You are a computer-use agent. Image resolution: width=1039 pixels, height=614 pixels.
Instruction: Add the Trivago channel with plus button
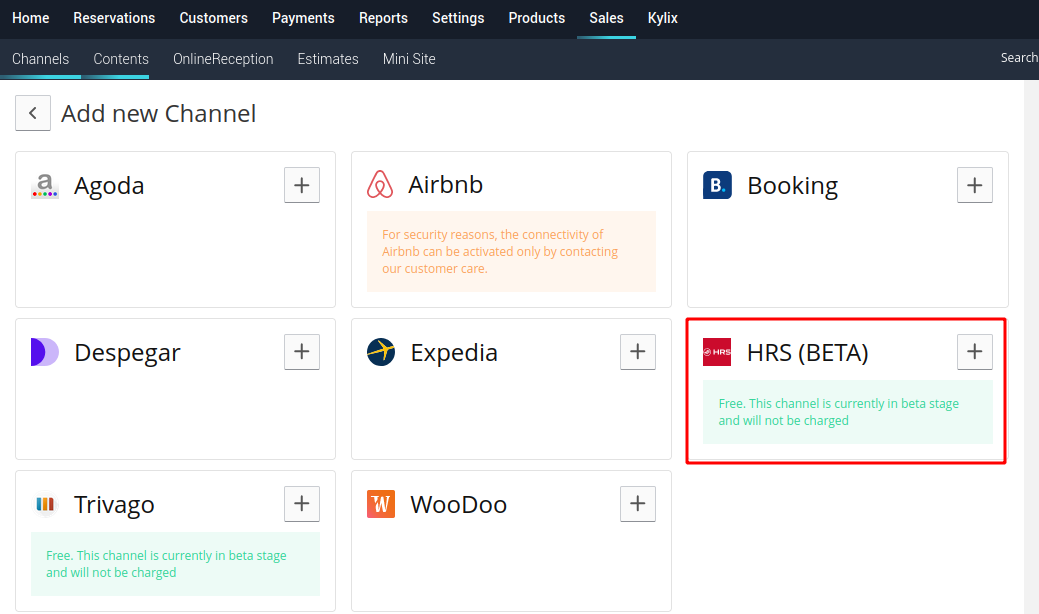pos(302,504)
